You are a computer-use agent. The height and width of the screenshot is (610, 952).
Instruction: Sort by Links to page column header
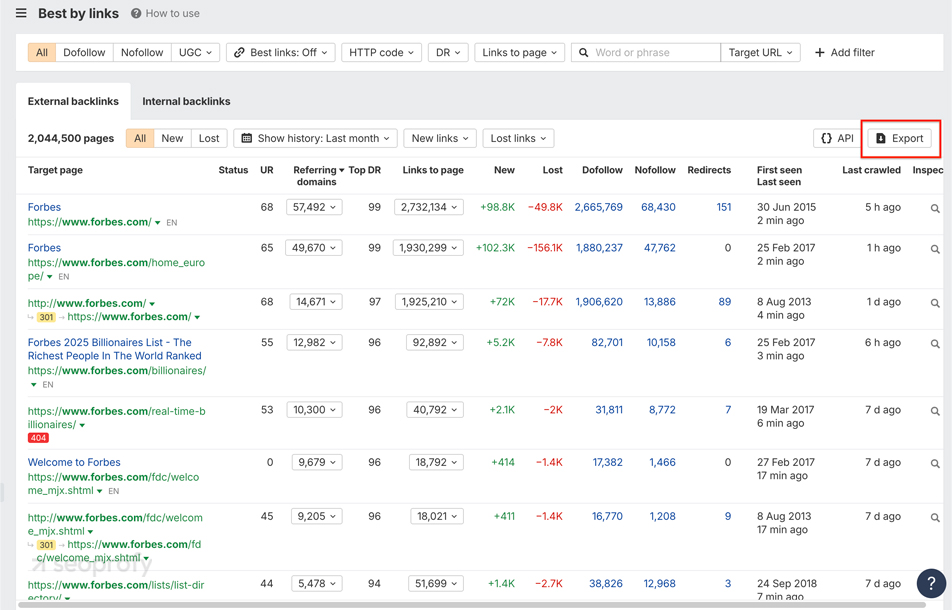(433, 170)
